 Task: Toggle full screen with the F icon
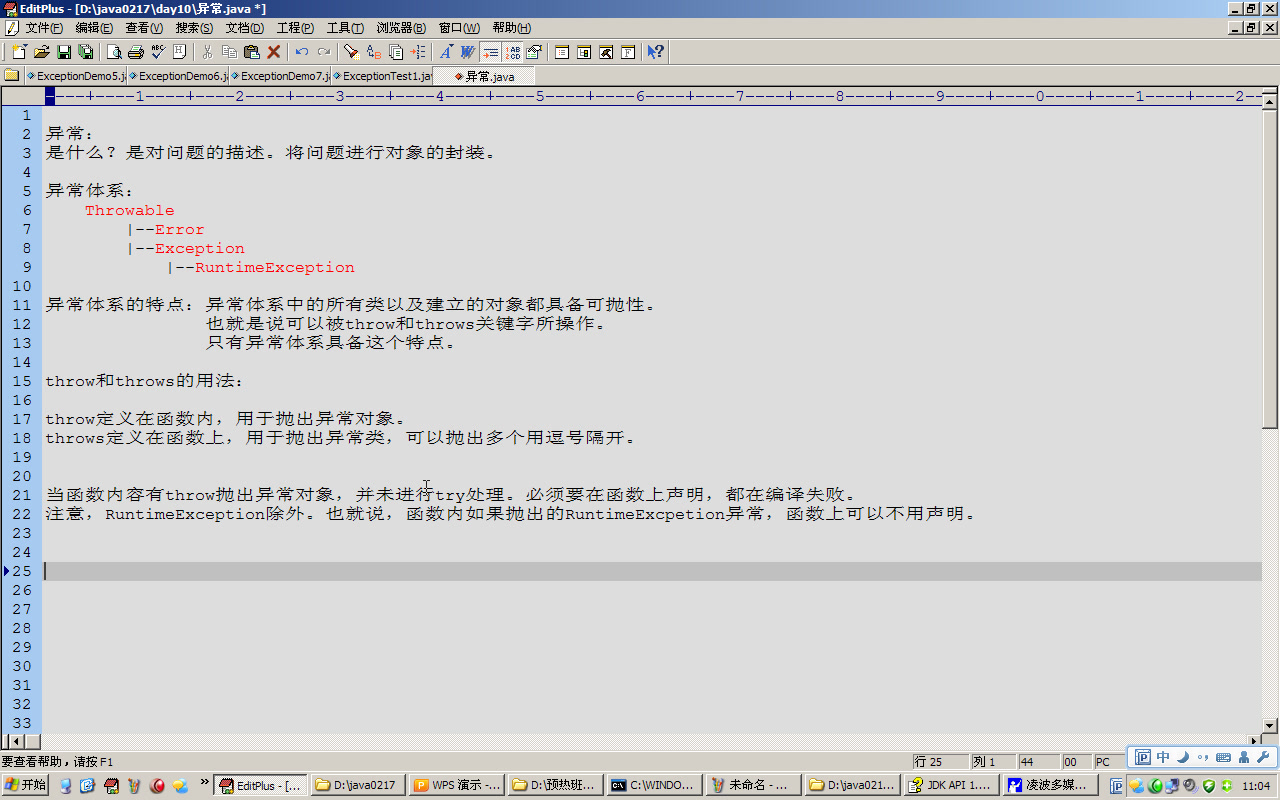click(628, 52)
